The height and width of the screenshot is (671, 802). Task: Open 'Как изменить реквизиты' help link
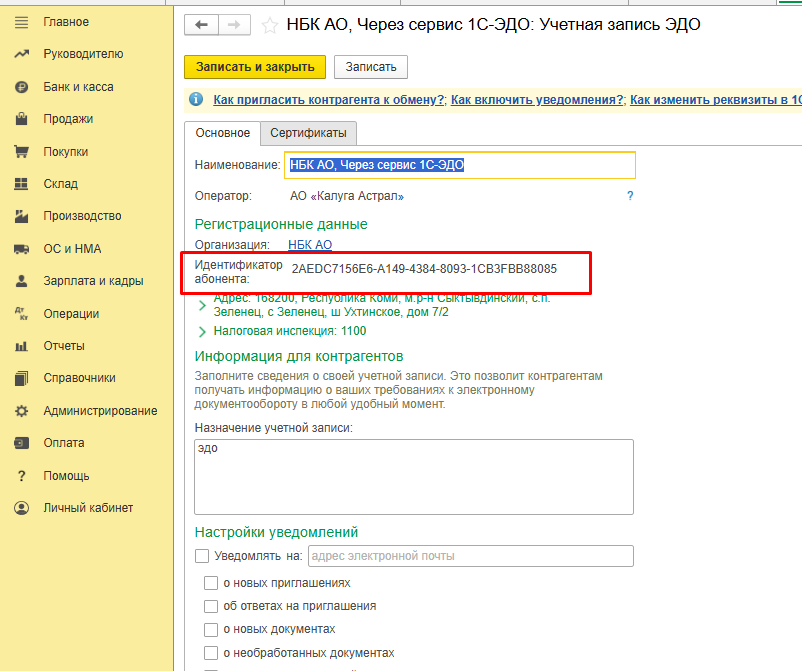tap(716, 100)
